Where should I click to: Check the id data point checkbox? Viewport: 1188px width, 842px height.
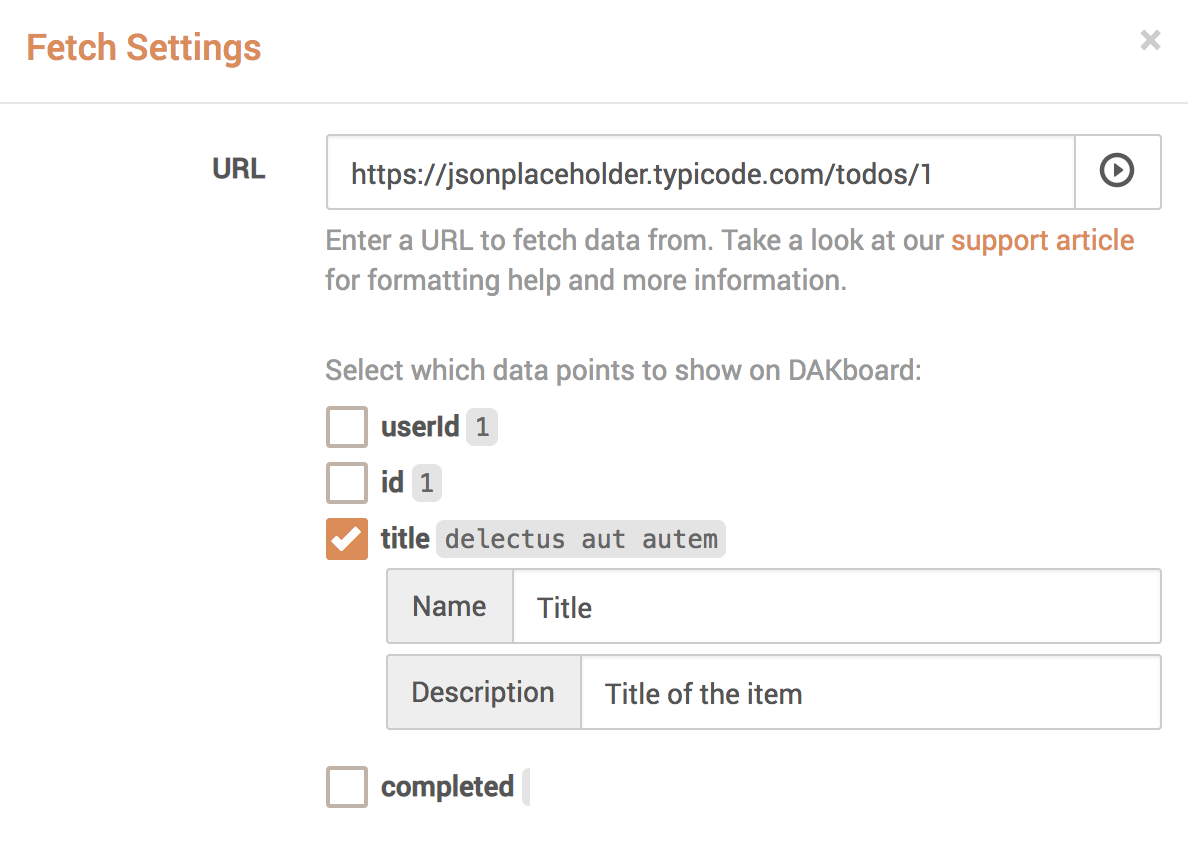point(346,483)
